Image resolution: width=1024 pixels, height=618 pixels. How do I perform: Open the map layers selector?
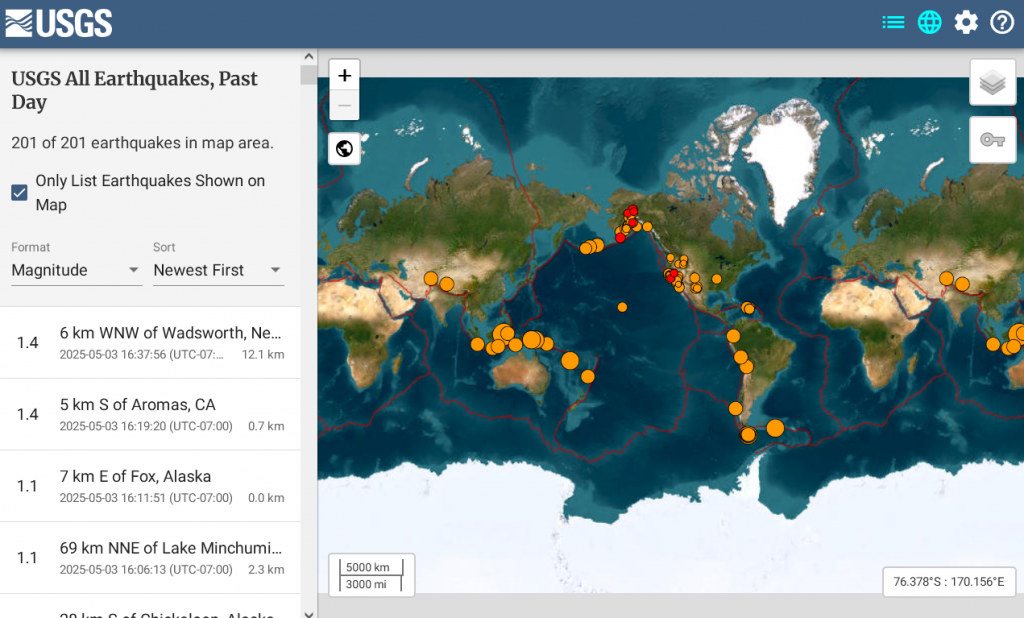pyautogui.click(x=993, y=83)
